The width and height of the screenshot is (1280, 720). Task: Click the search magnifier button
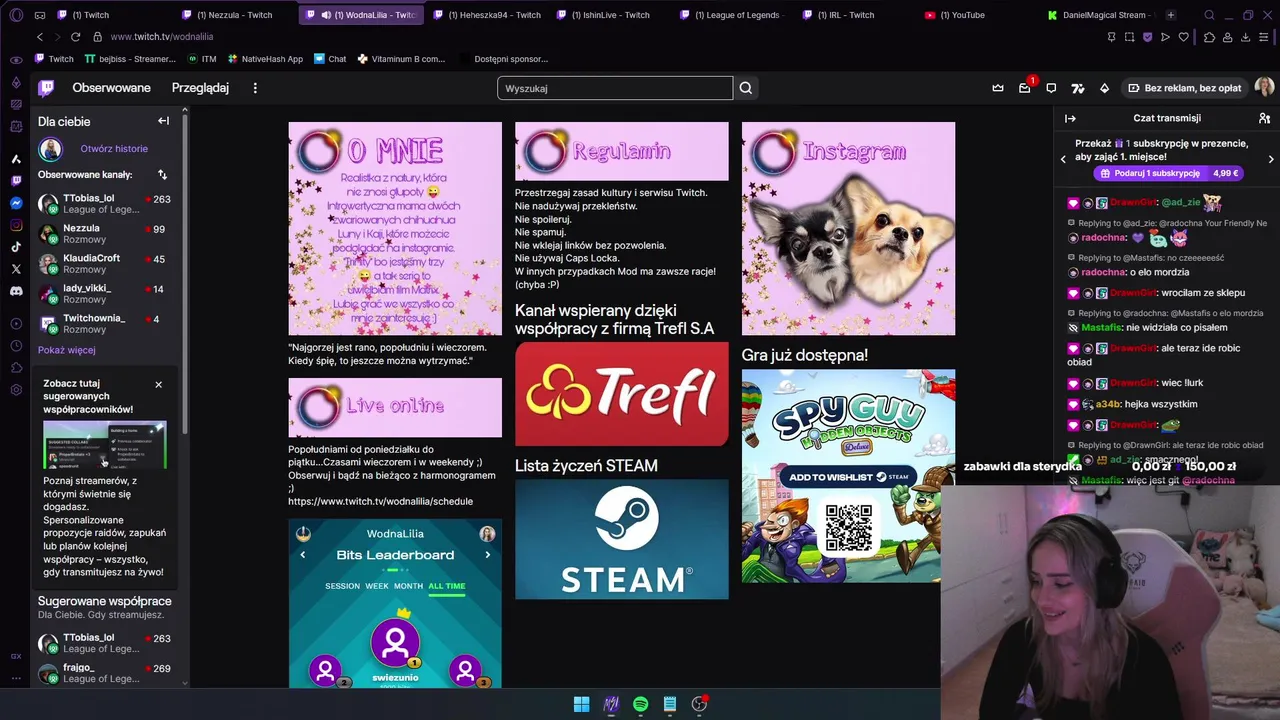pos(746,88)
